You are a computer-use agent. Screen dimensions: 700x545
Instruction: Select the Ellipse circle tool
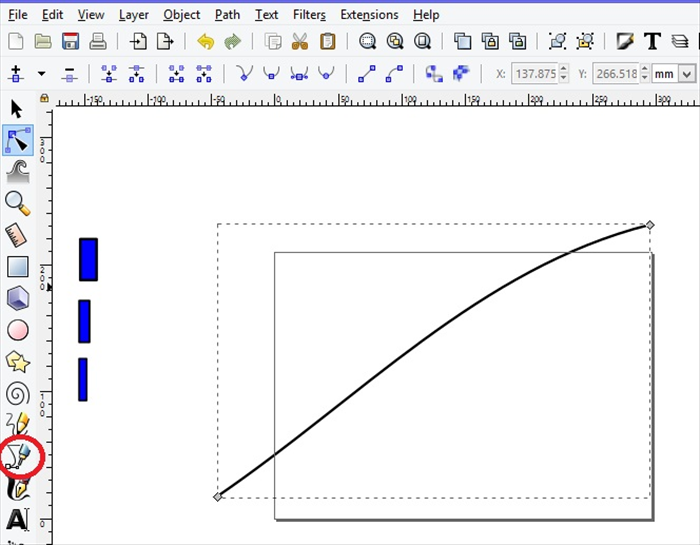coord(18,330)
